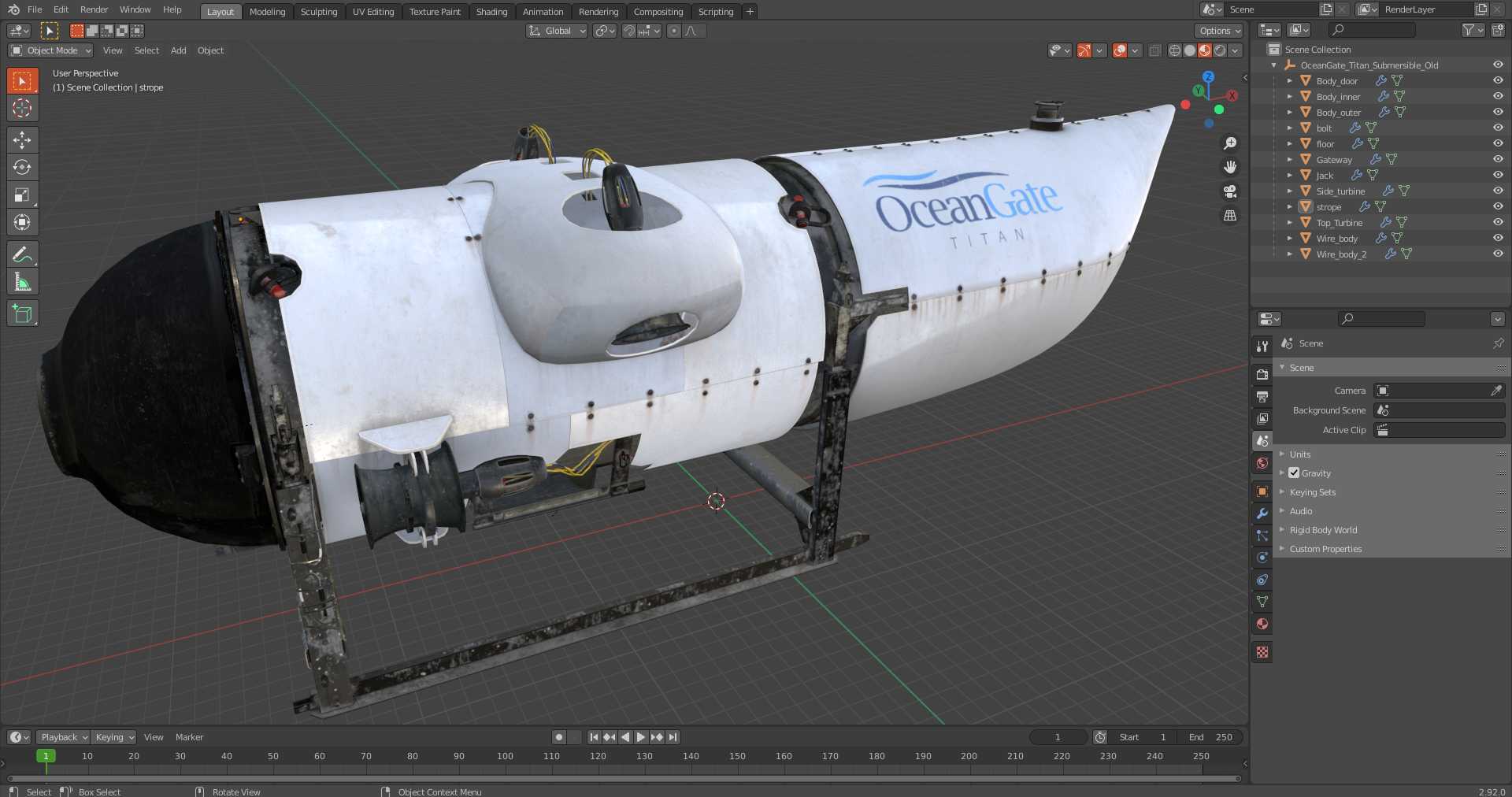Select the Move tool
This screenshot has height=797, width=1512.
(22, 140)
